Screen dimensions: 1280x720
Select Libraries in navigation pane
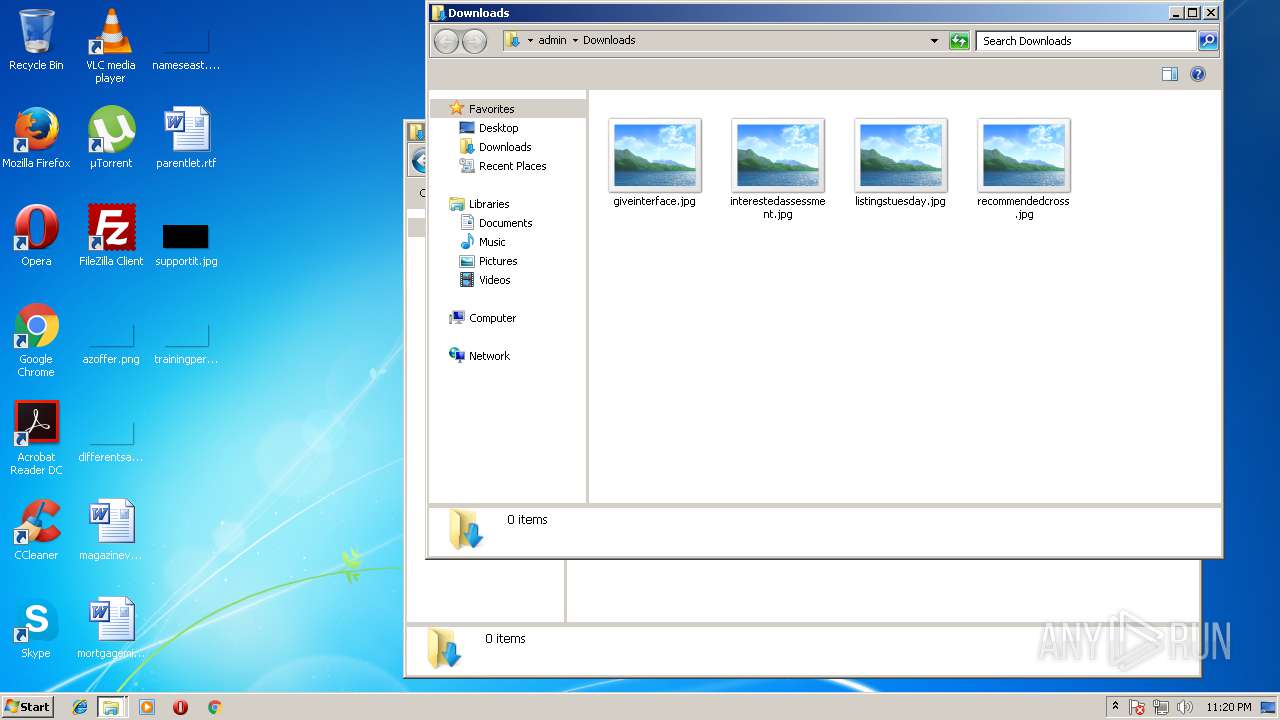click(489, 204)
